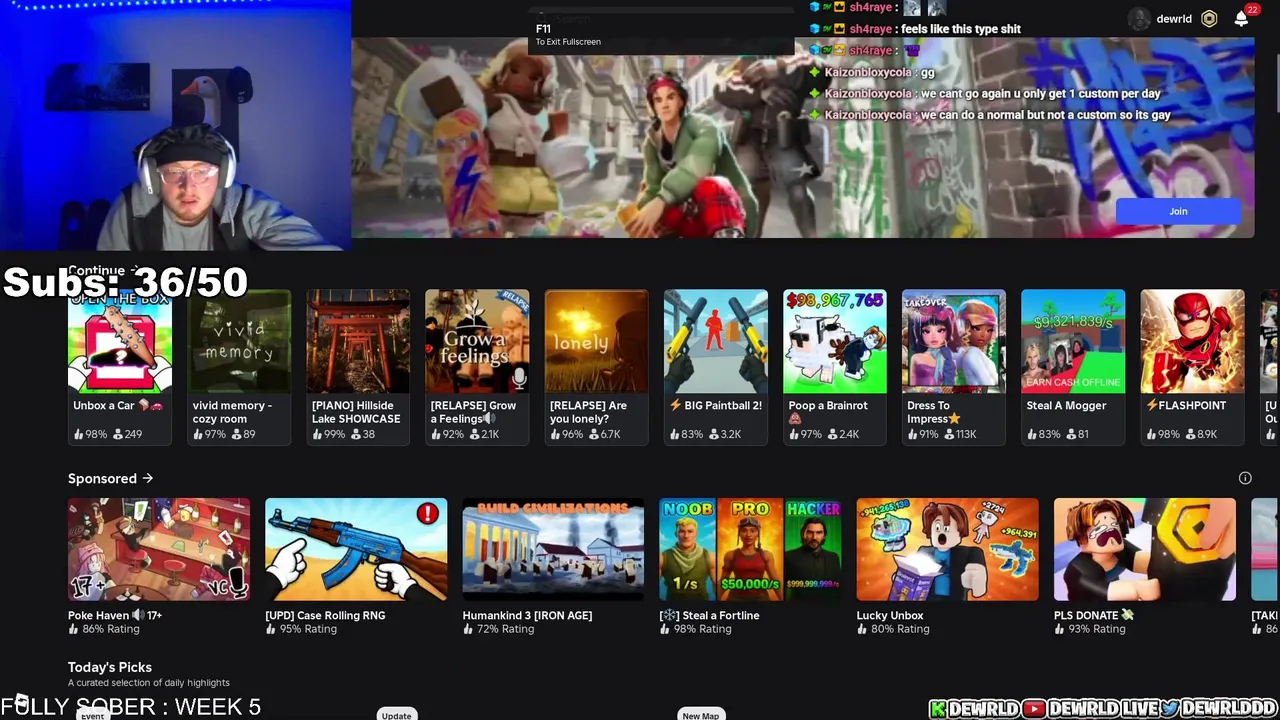Click the Steal A Mogger title text
The height and width of the screenshot is (720, 1280).
pos(1066,406)
